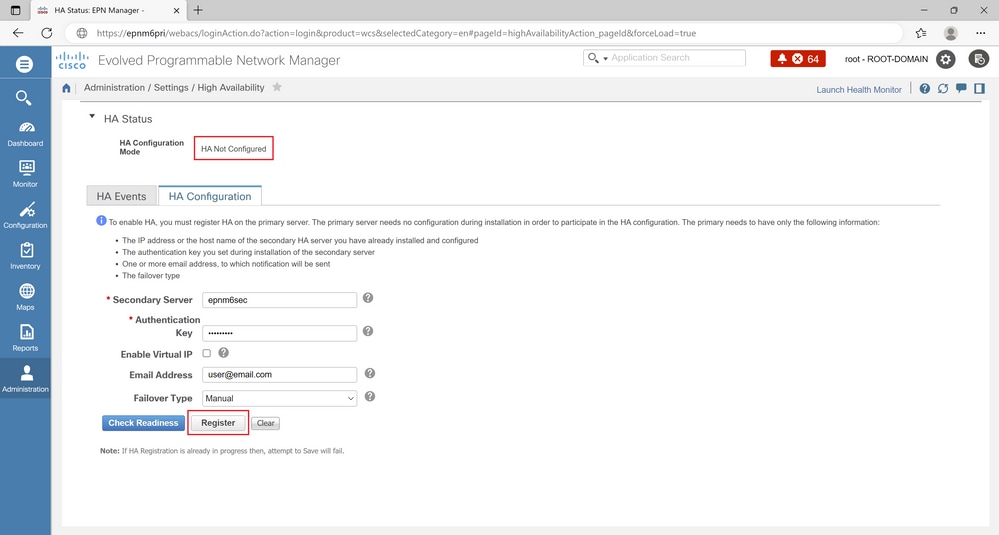Focus the Application Search box

677,58
